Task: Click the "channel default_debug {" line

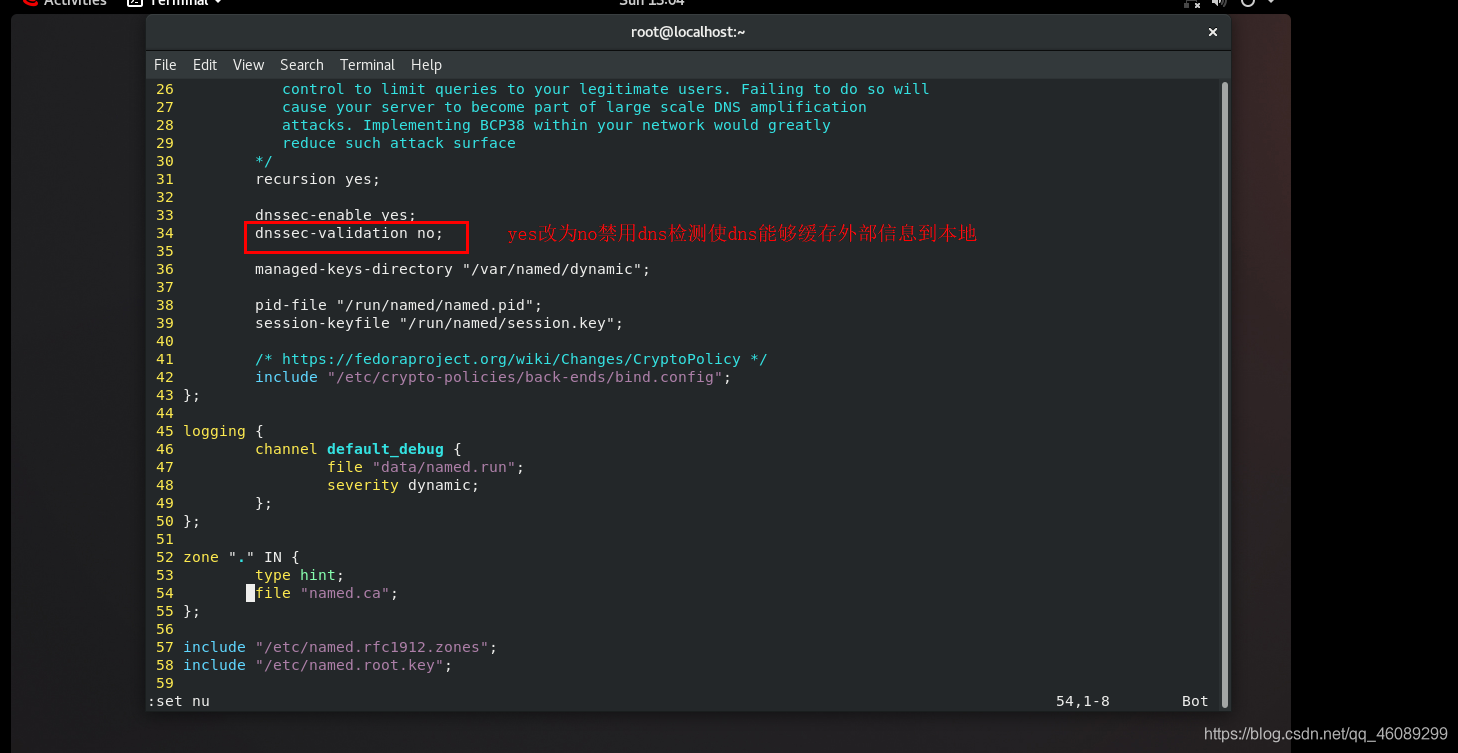Action: pos(358,449)
